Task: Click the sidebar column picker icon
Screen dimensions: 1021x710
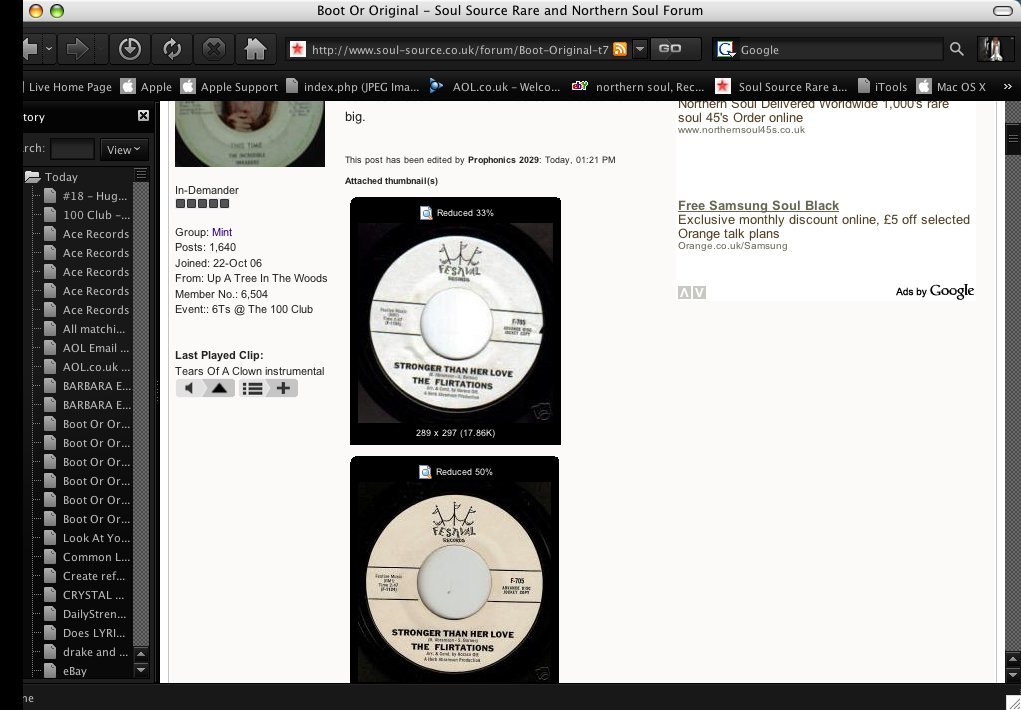Action: pyautogui.click(x=141, y=174)
